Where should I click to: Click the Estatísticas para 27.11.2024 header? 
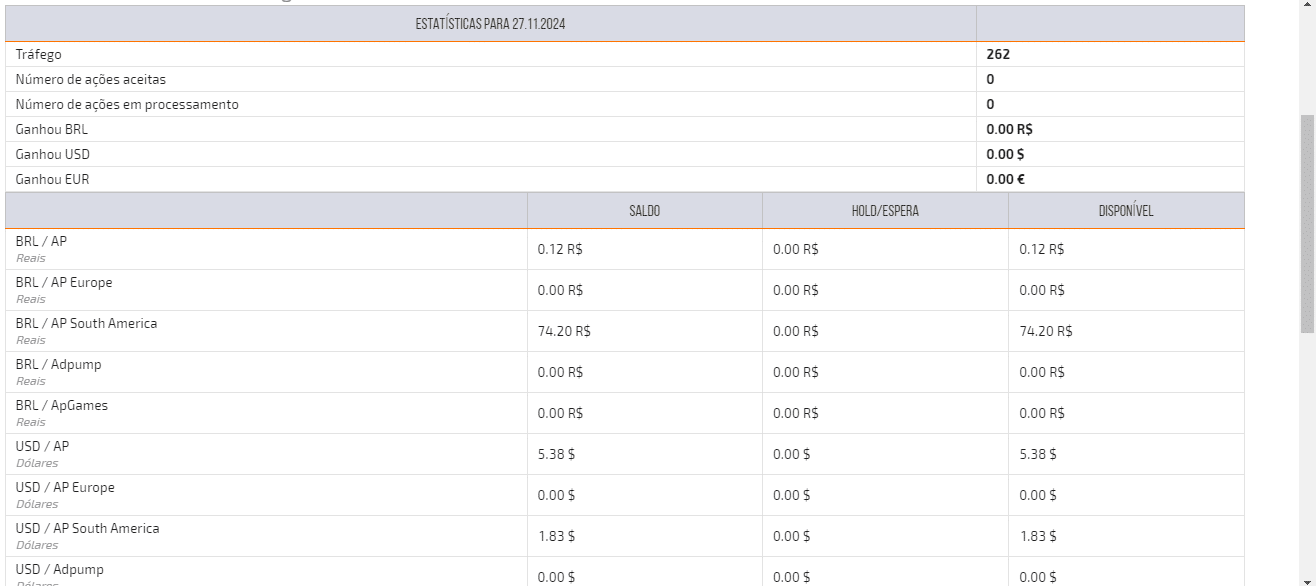pyautogui.click(x=490, y=23)
